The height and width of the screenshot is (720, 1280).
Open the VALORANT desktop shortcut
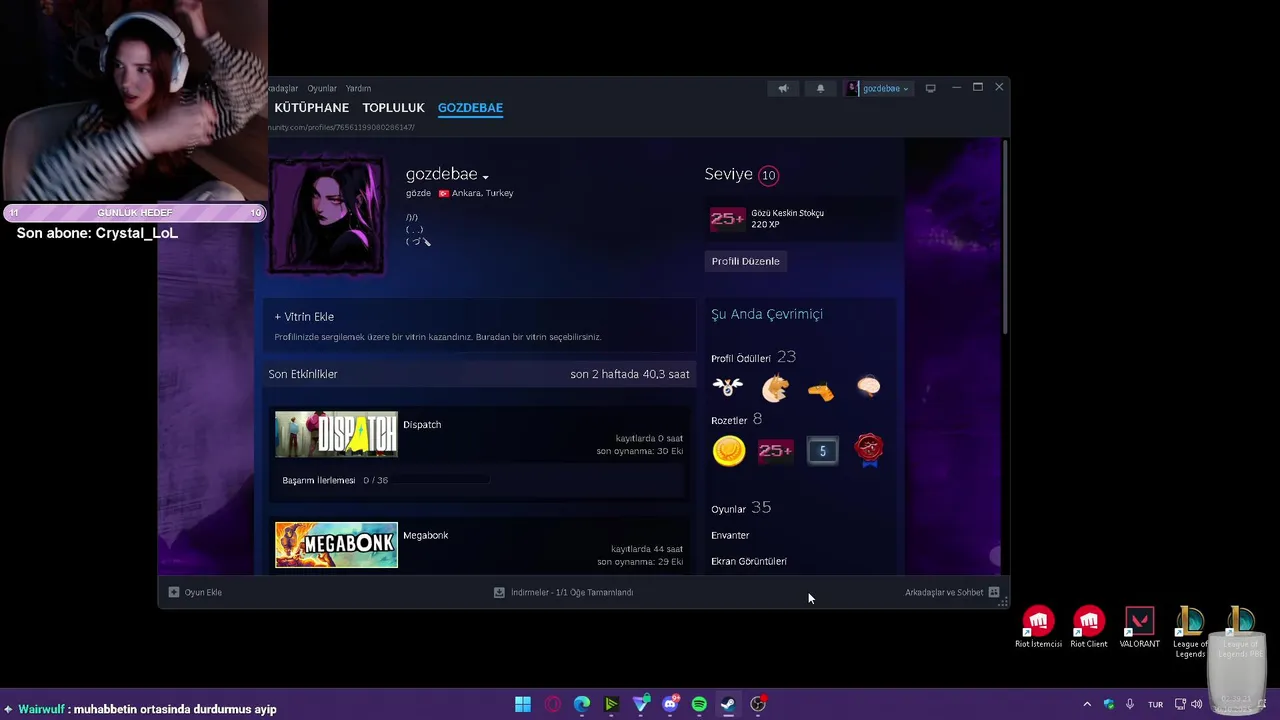tap(1139, 627)
